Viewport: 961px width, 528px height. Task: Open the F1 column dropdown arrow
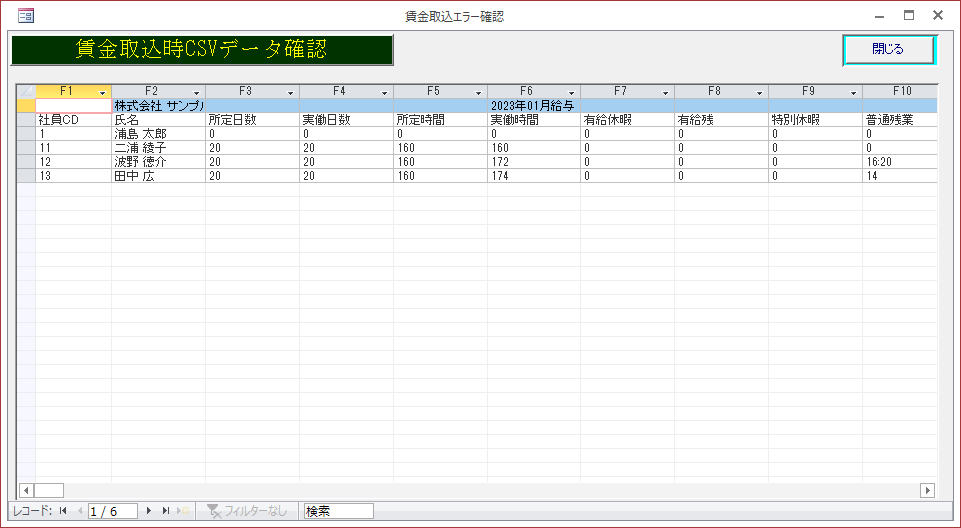pos(102,92)
